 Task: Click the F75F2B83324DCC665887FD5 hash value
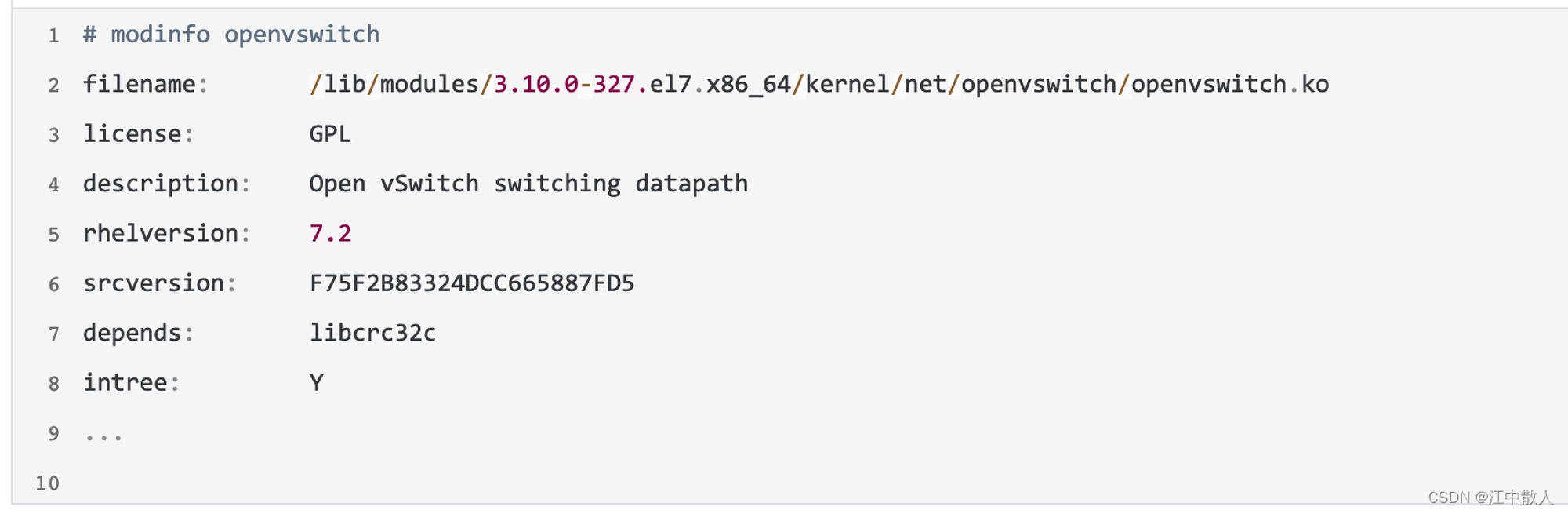point(472,283)
